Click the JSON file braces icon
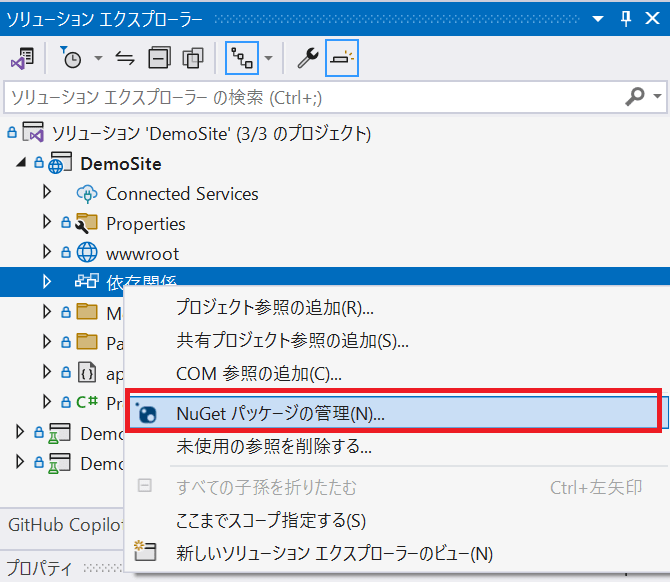This screenshot has height=582, width=670. 87,372
